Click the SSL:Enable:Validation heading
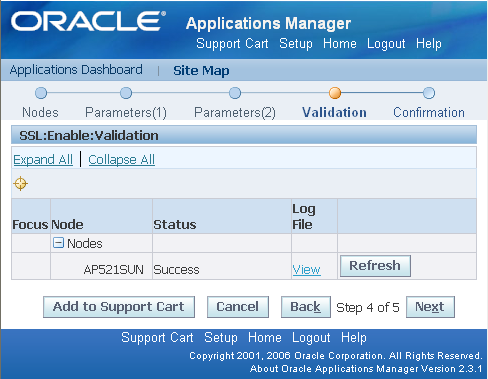This screenshot has width=488, height=379. pyautogui.click(x=89, y=135)
